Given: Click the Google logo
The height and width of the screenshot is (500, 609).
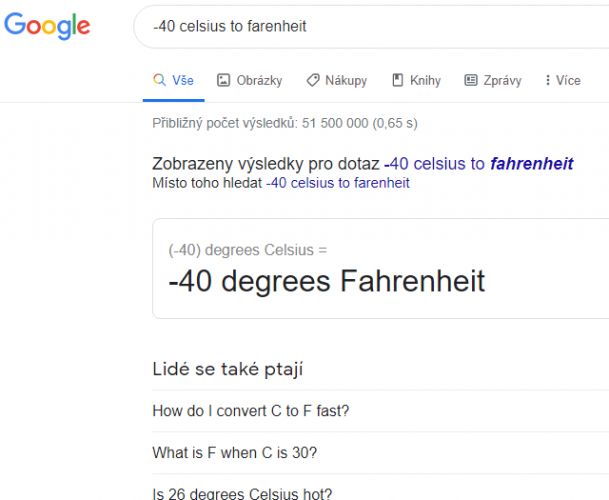Looking at the screenshot, I should [47, 26].
